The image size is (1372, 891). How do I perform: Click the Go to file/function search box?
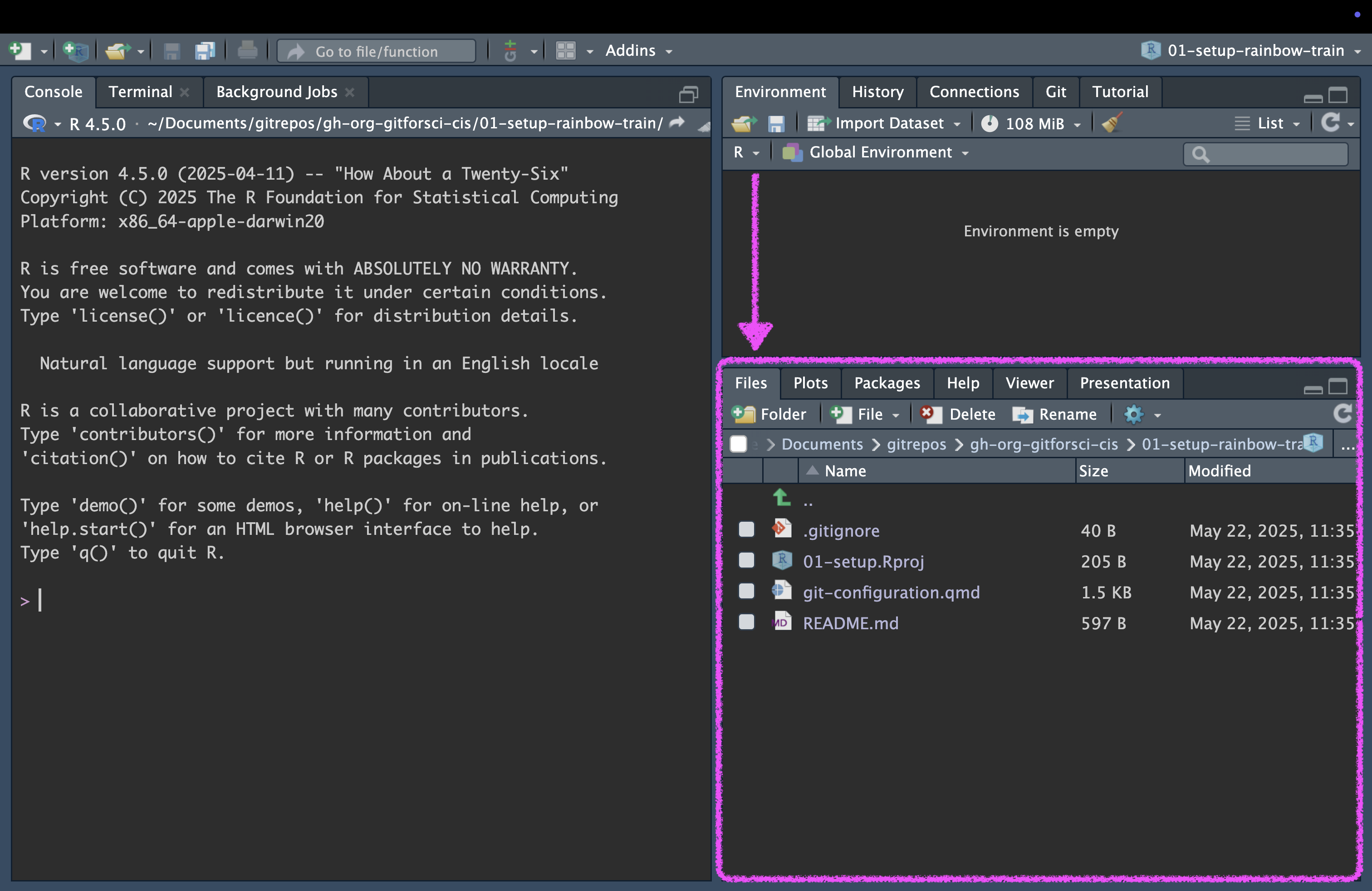(376, 51)
